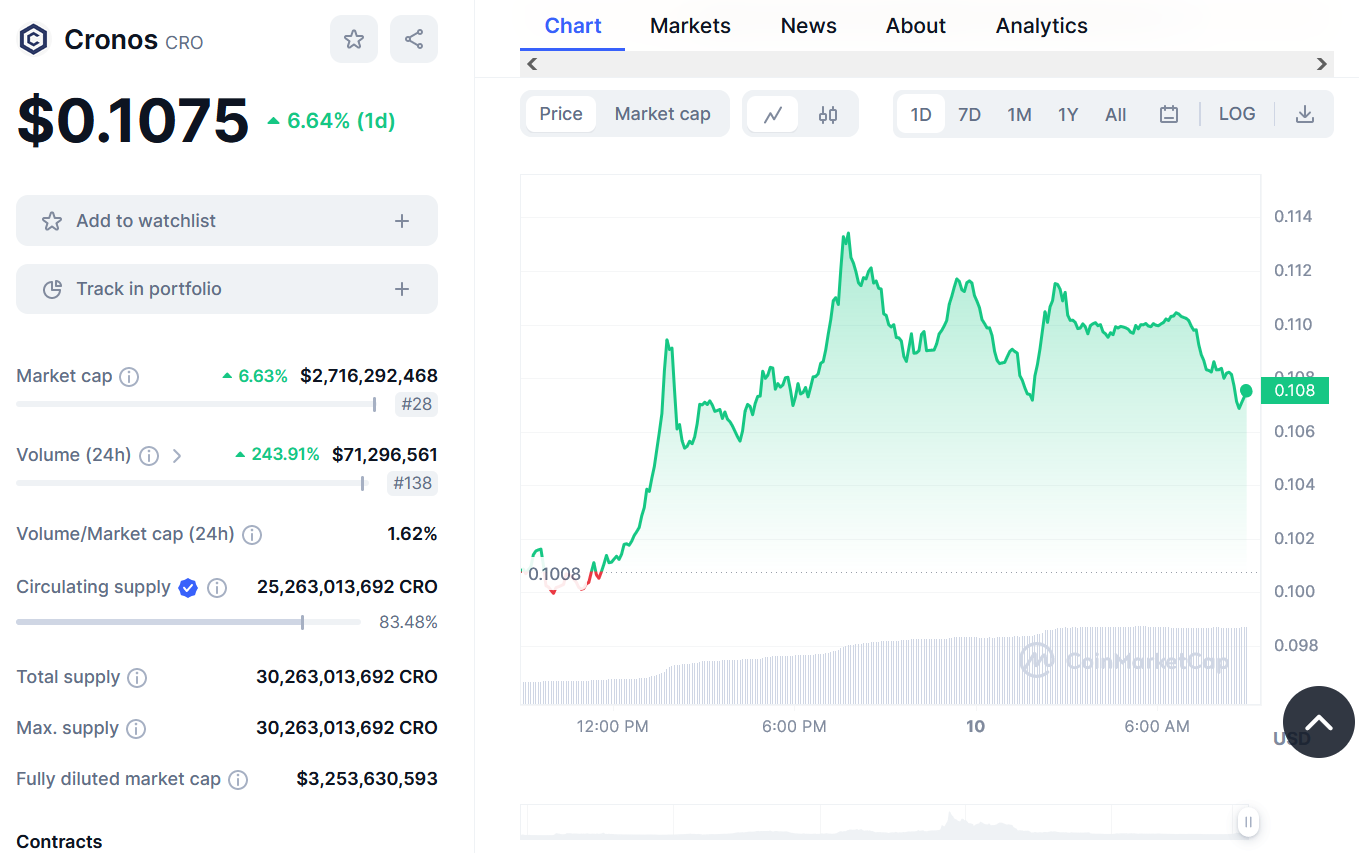Open the Circulating supply info icon
The image size is (1359, 853).
[217, 588]
